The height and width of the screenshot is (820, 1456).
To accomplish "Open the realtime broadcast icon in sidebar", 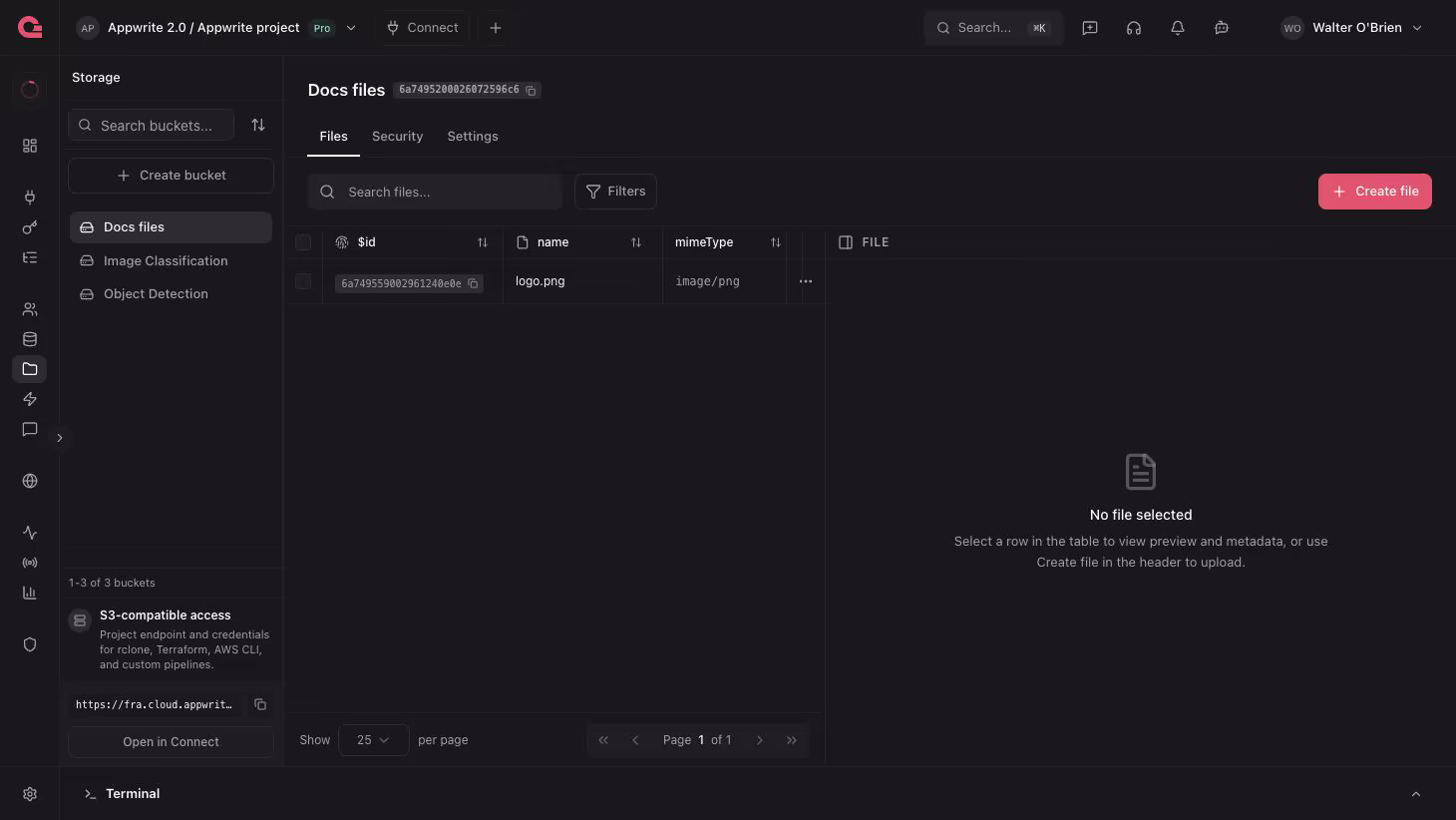I will click(x=30, y=563).
